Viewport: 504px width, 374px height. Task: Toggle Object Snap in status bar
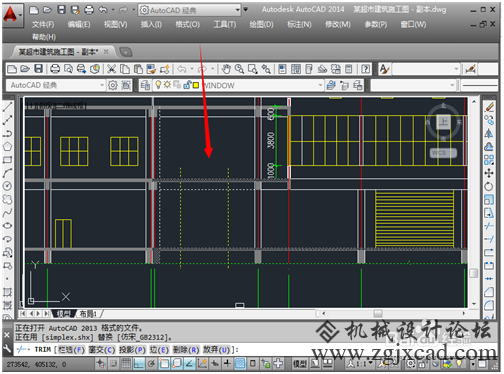click(x=164, y=363)
